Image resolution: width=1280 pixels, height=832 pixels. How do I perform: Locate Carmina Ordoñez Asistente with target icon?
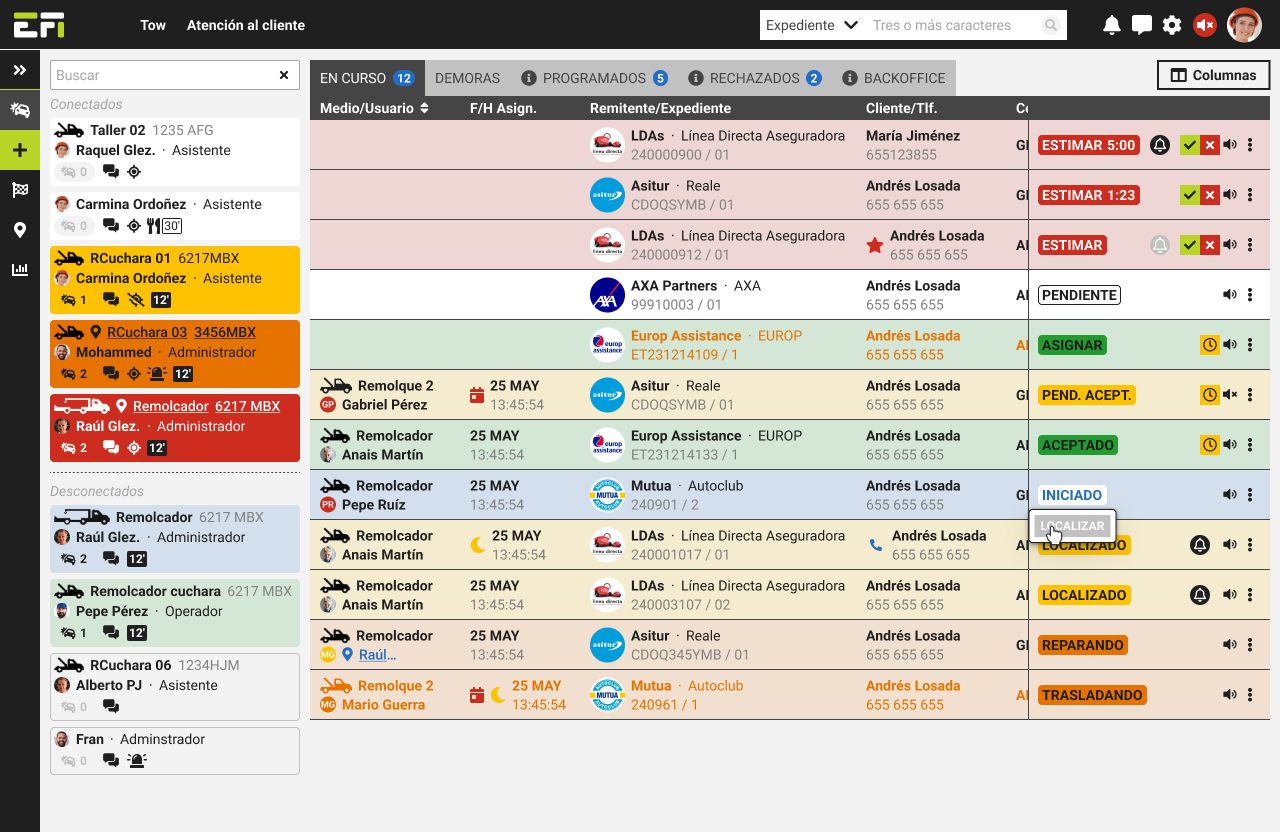point(134,226)
